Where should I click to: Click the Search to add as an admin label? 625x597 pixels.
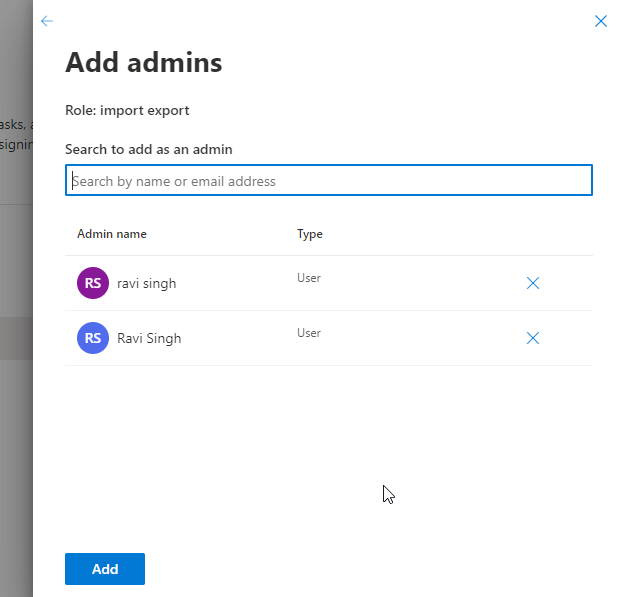click(149, 149)
